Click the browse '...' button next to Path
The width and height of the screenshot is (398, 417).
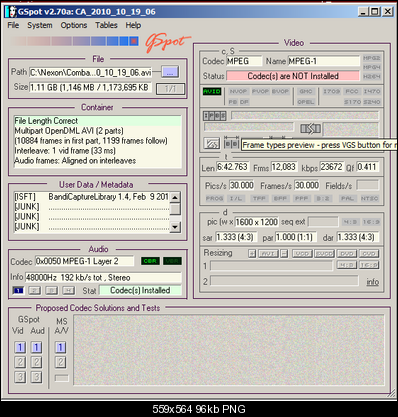170,72
